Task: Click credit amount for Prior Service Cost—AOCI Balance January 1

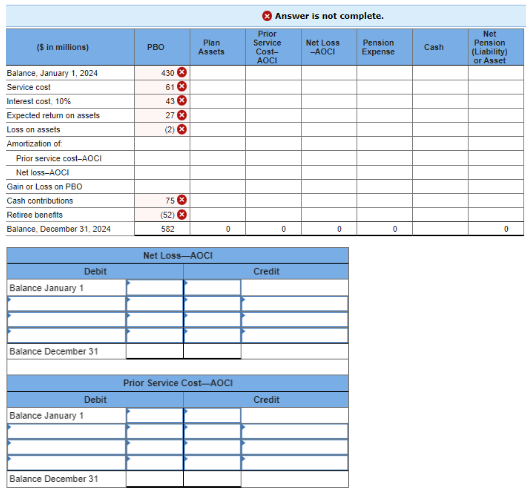Action: [x=212, y=416]
